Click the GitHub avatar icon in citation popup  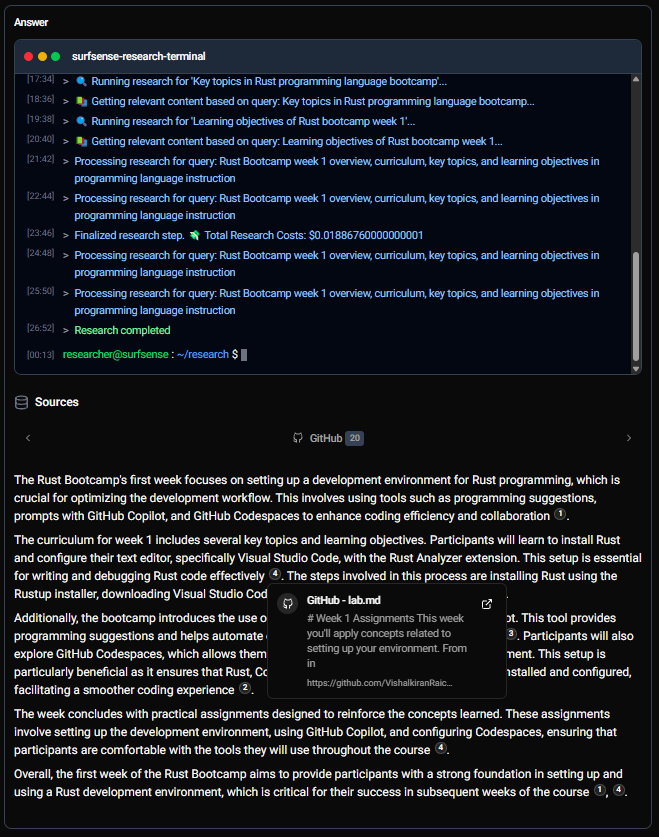(x=288, y=604)
